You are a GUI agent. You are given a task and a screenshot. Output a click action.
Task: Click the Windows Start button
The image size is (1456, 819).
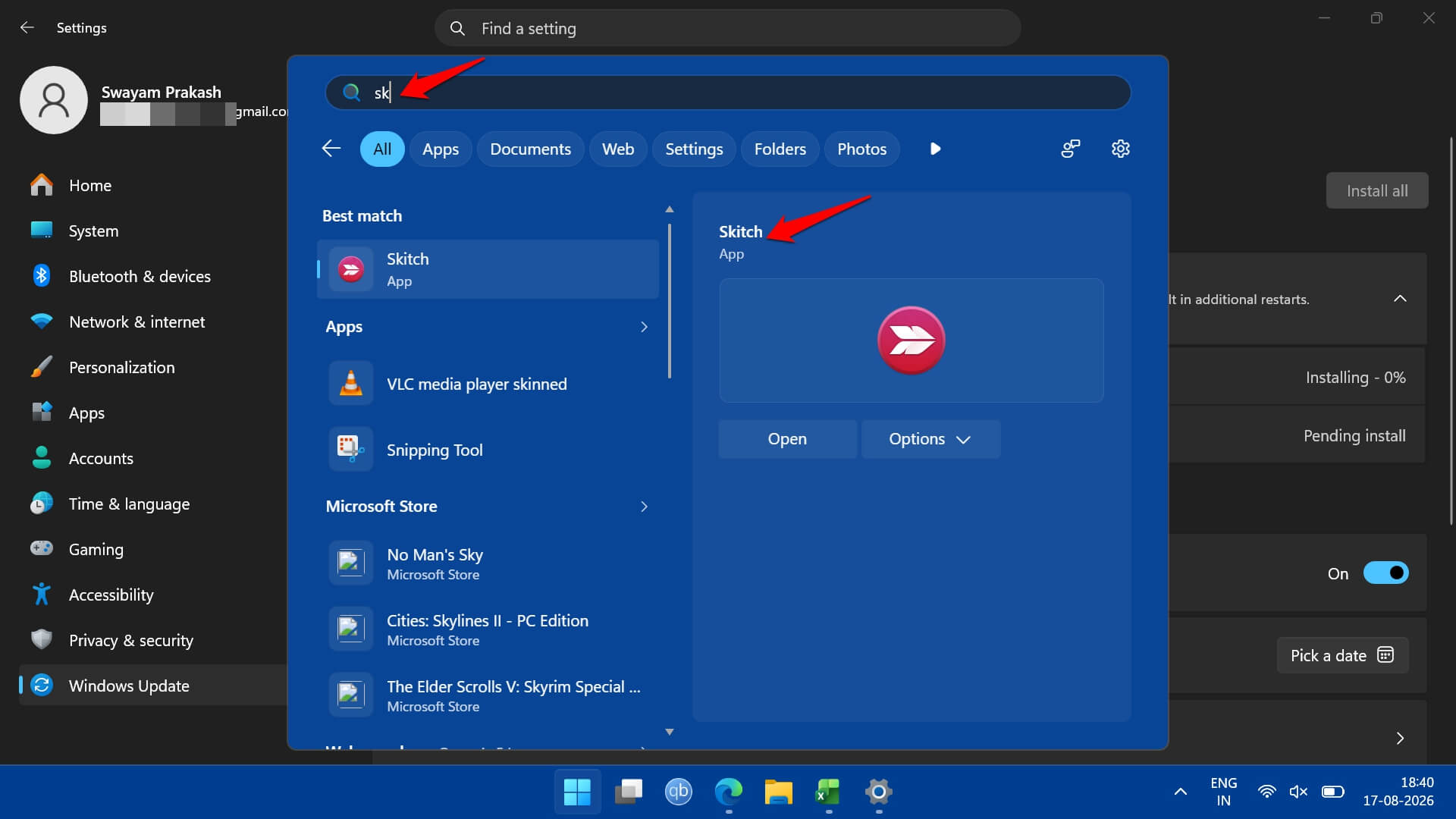point(577,792)
